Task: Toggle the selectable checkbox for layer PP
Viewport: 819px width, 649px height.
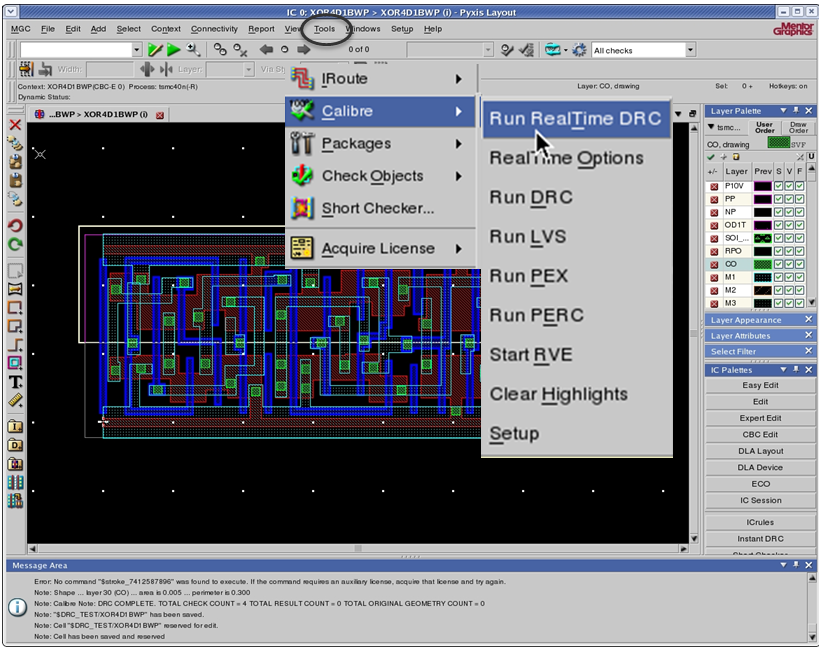Action: [779, 199]
